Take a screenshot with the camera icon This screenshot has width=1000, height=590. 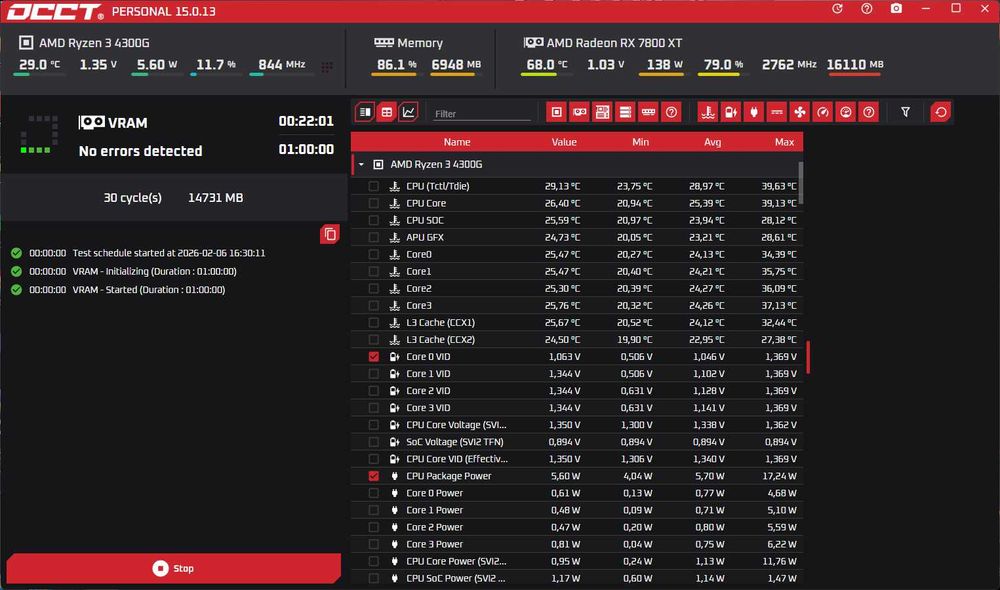[896, 9]
